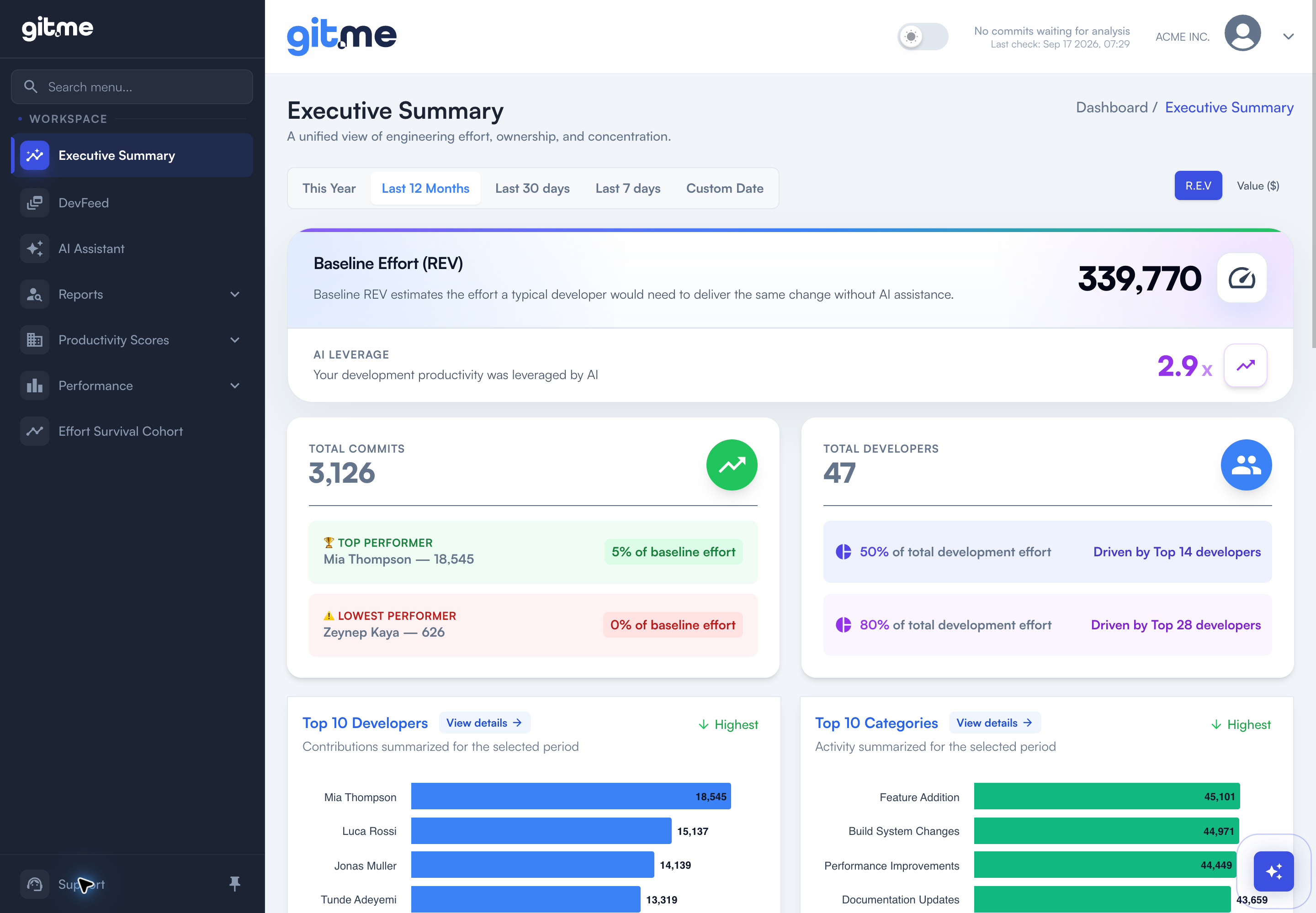Open the Support link
1316x913 pixels.
point(81,884)
